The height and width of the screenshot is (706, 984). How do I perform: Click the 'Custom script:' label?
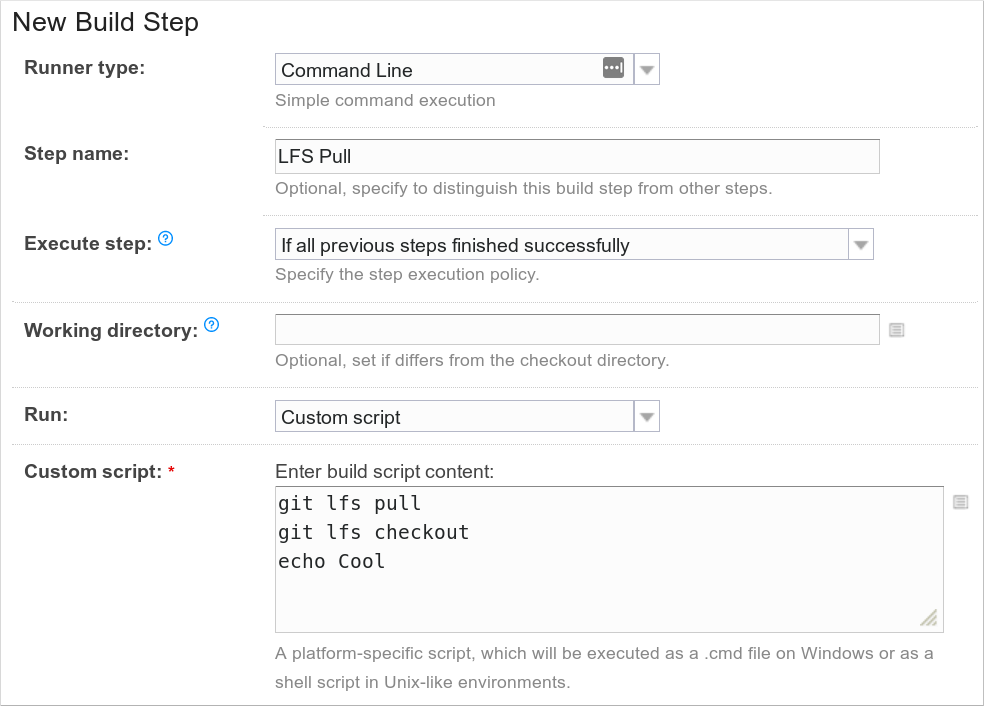coord(93,471)
